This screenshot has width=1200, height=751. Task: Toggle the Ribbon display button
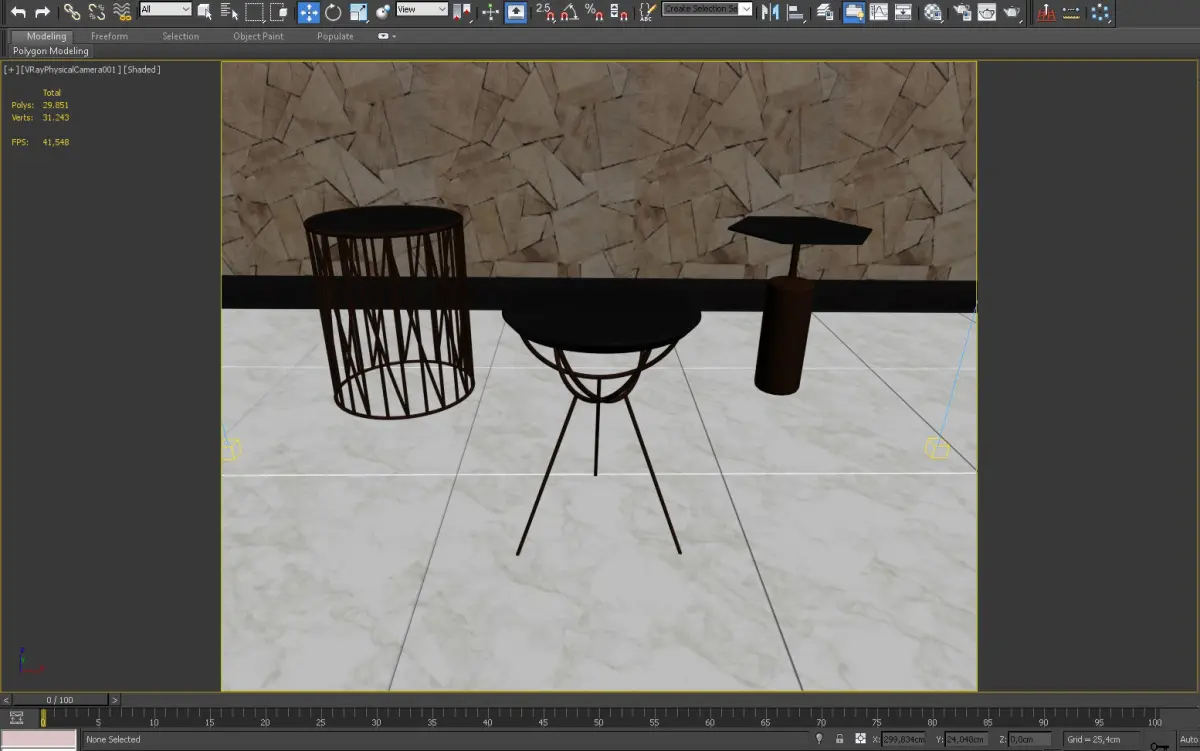[854, 12]
